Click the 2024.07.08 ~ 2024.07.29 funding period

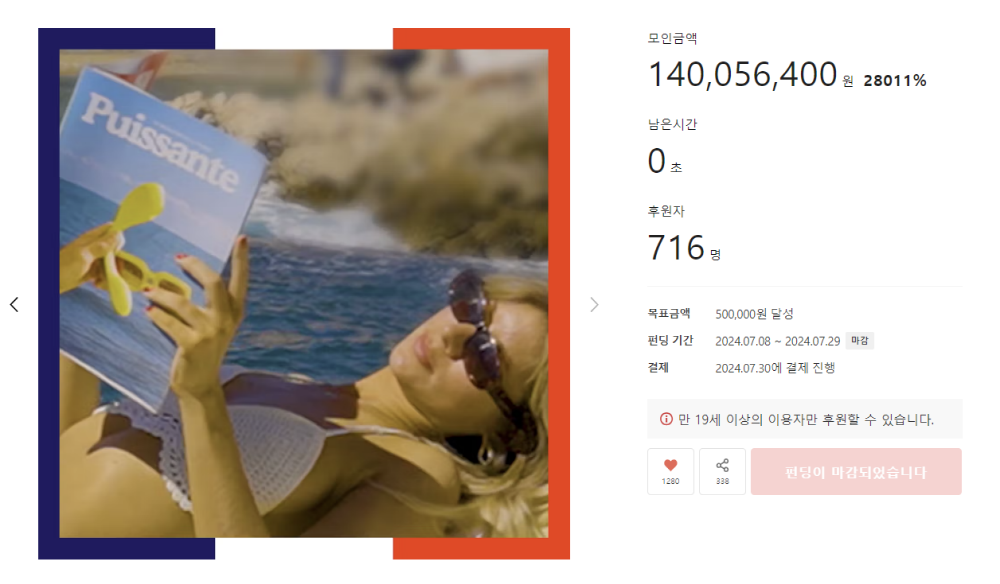pyautogui.click(x=777, y=341)
